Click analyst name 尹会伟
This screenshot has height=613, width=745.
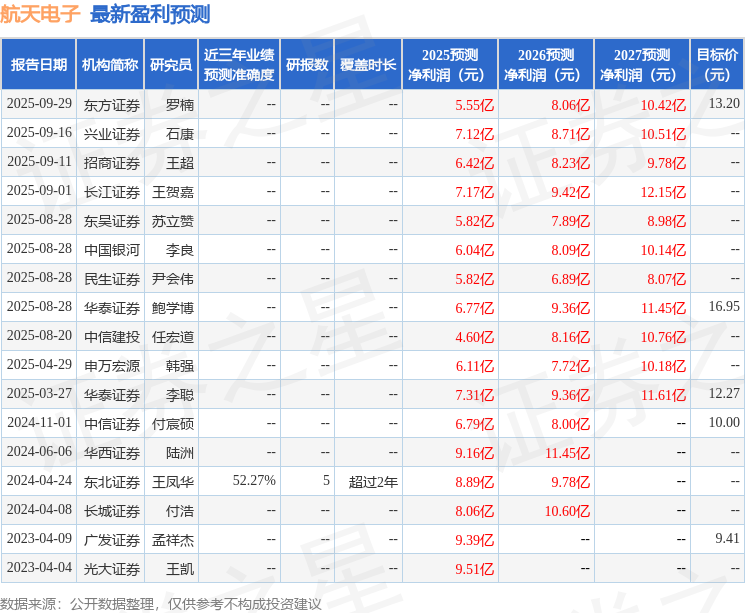[172, 278]
